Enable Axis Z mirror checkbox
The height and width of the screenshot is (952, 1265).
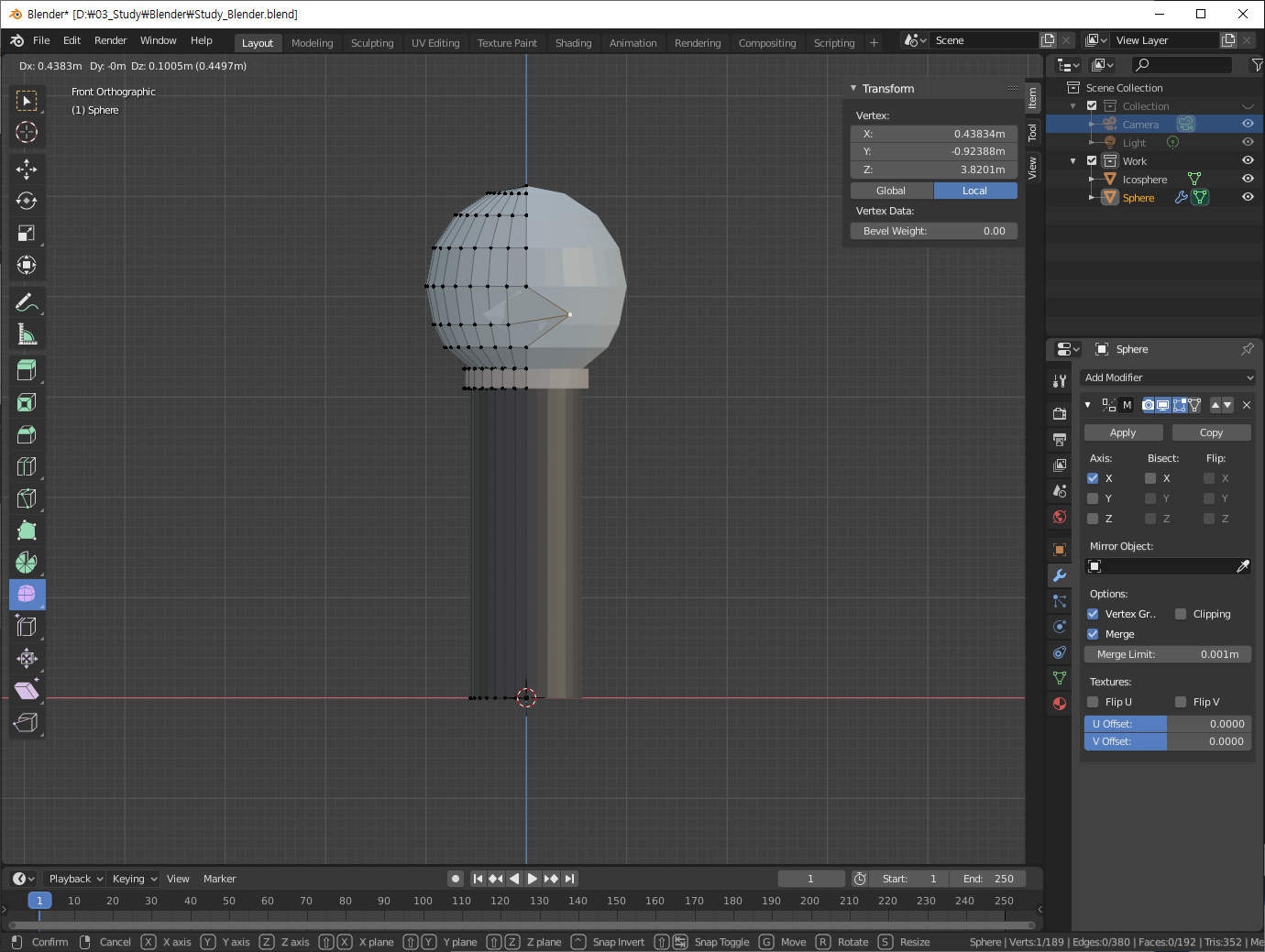click(x=1093, y=519)
